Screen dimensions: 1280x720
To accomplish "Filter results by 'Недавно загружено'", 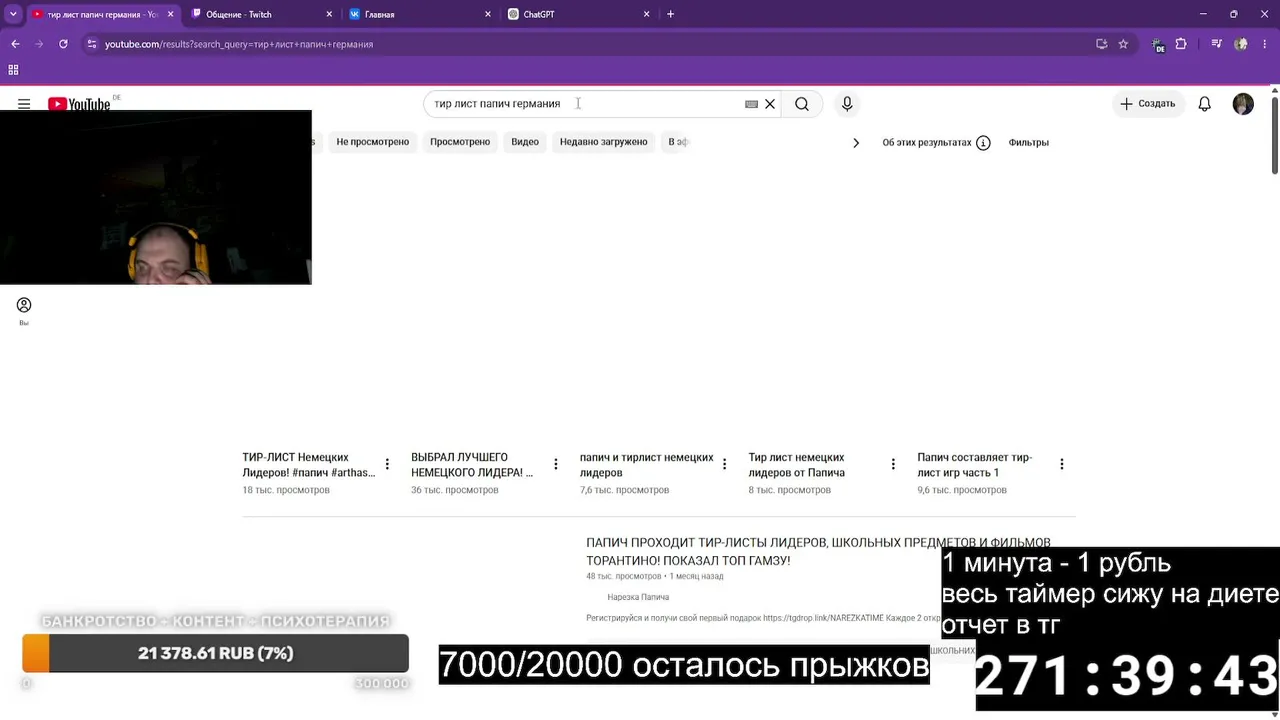I will 604,142.
